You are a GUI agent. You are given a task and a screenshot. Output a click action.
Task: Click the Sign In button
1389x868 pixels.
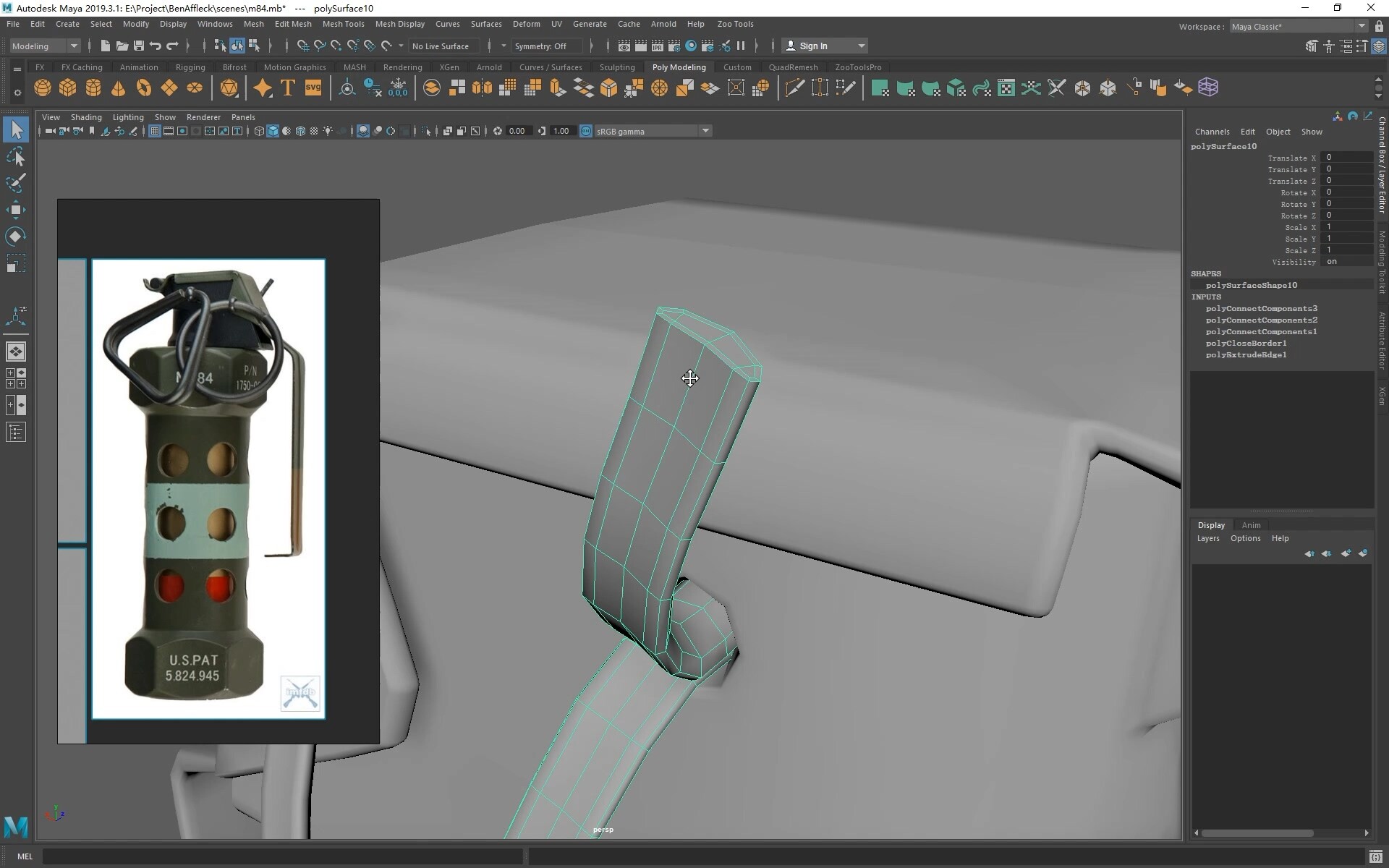813,46
